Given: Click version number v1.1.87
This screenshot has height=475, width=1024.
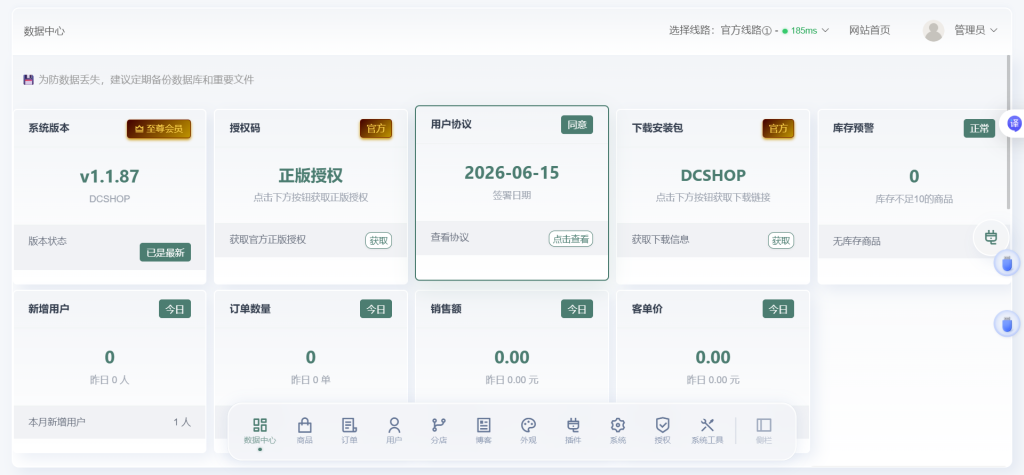Looking at the screenshot, I should [110, 176].
